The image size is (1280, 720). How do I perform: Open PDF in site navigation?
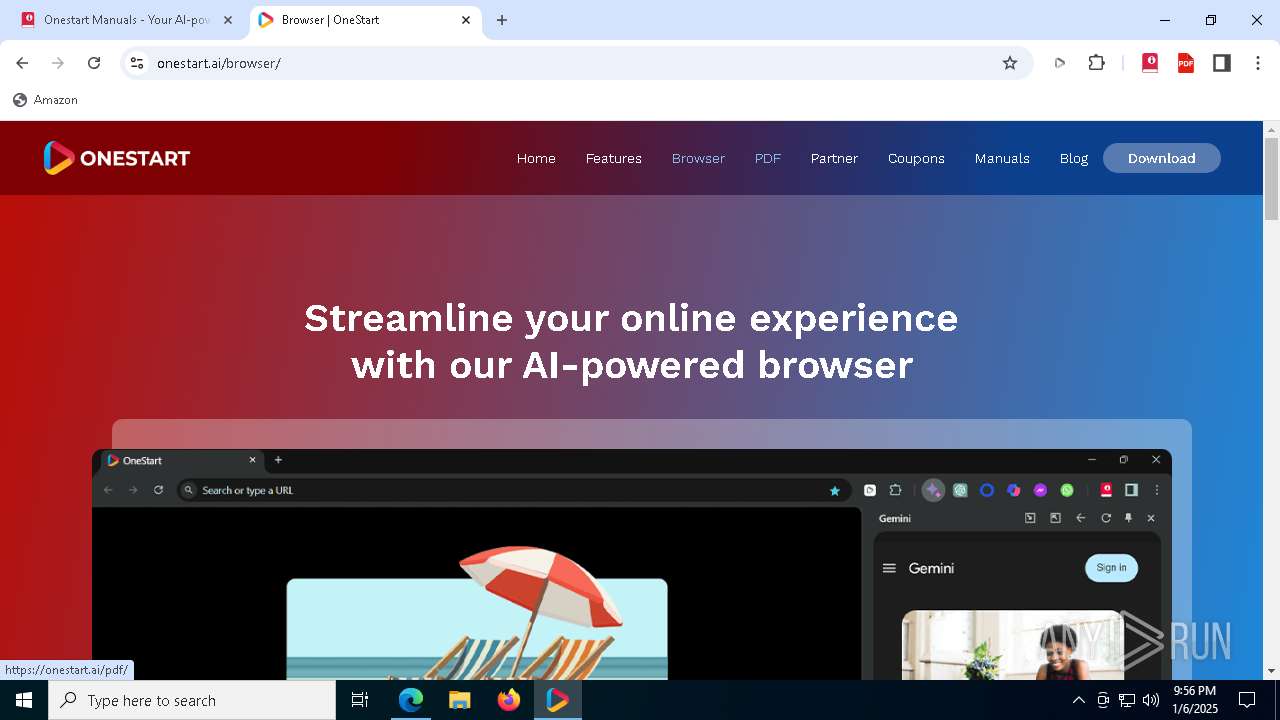[x=768, y=158]
